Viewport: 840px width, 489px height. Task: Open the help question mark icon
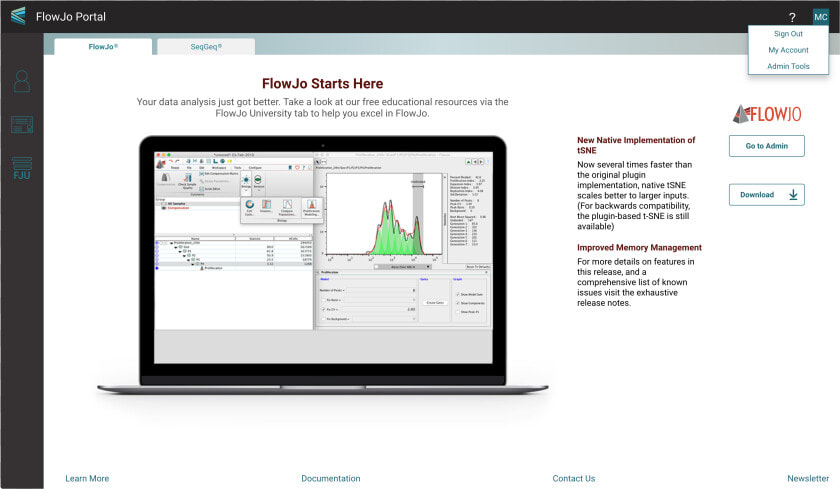click(x=792, y=17)
